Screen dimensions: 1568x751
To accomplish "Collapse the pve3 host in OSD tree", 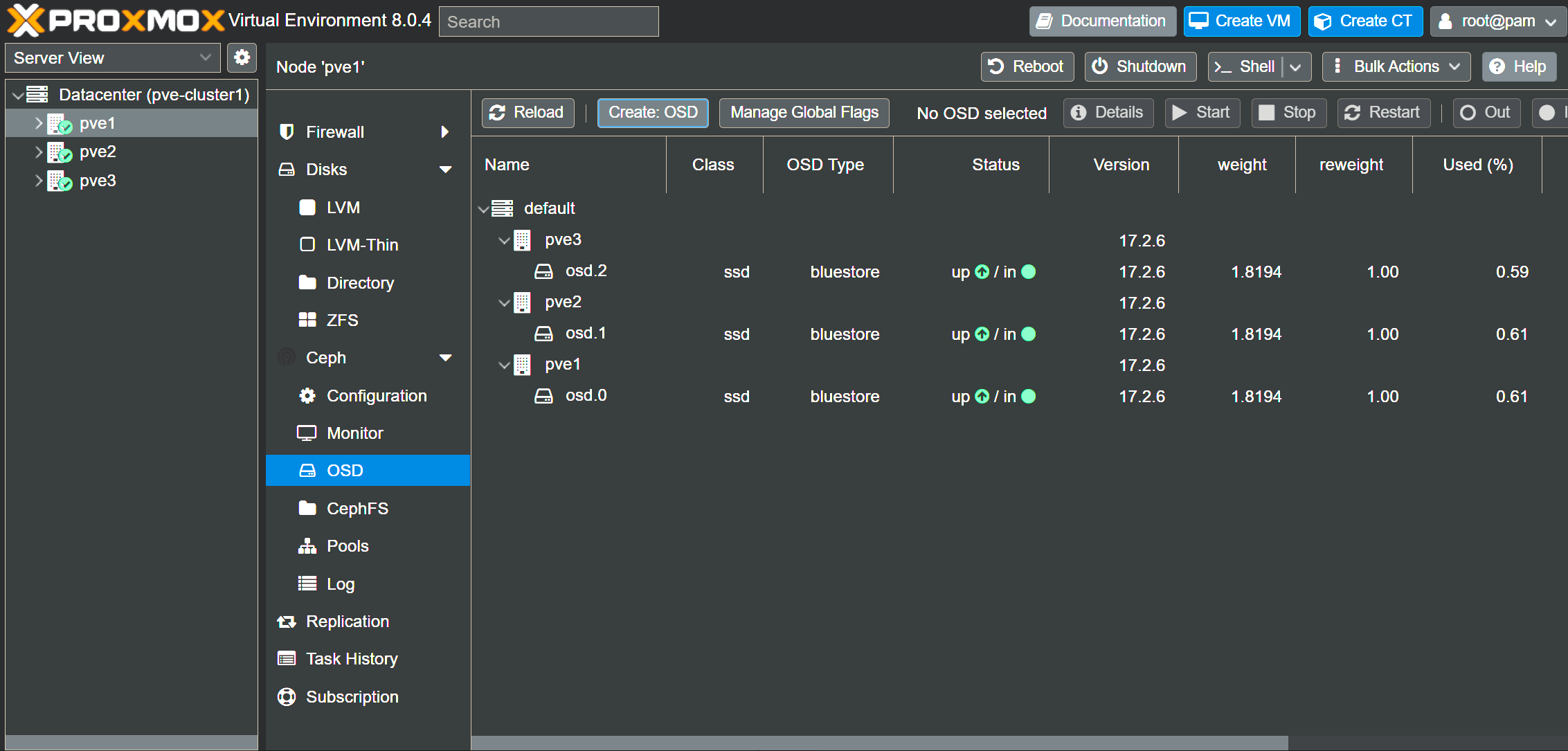I will click(504, 241).
